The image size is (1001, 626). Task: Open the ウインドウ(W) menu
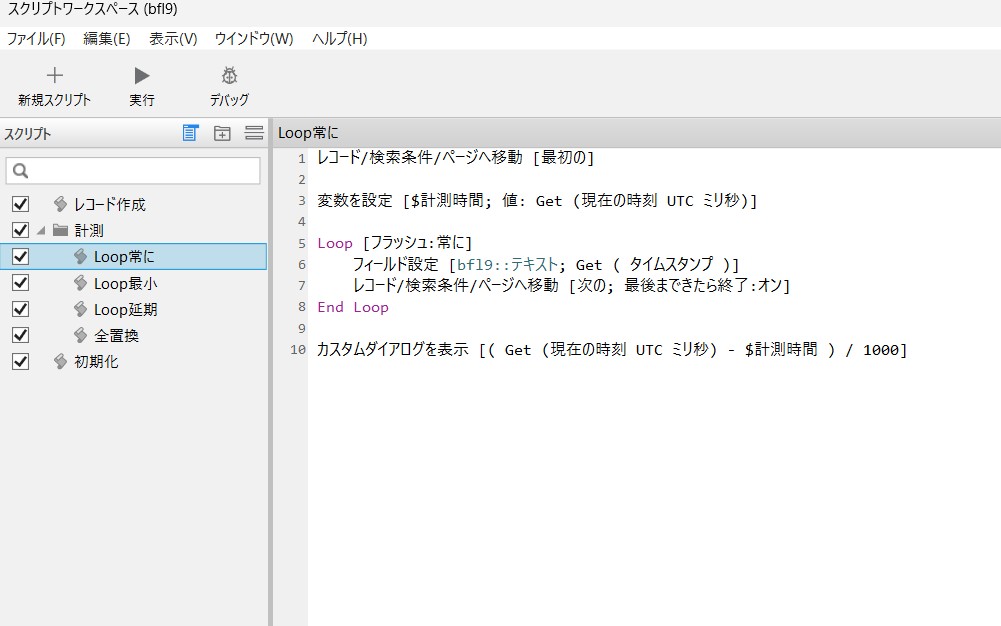254,39
